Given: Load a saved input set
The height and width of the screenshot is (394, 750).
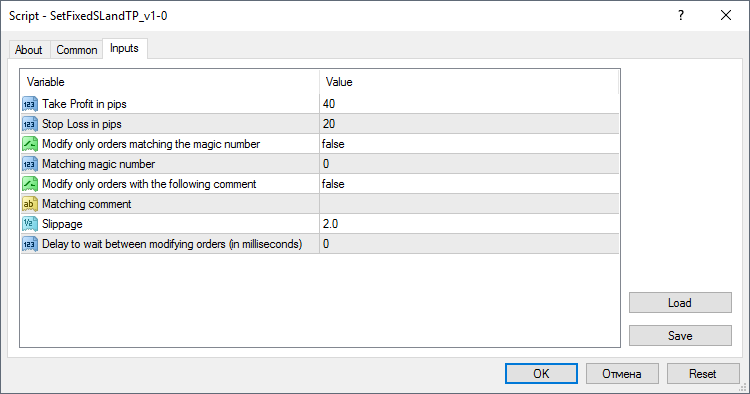Looking at the screenshot, I should pyautogui.click(x=680, y=303).
